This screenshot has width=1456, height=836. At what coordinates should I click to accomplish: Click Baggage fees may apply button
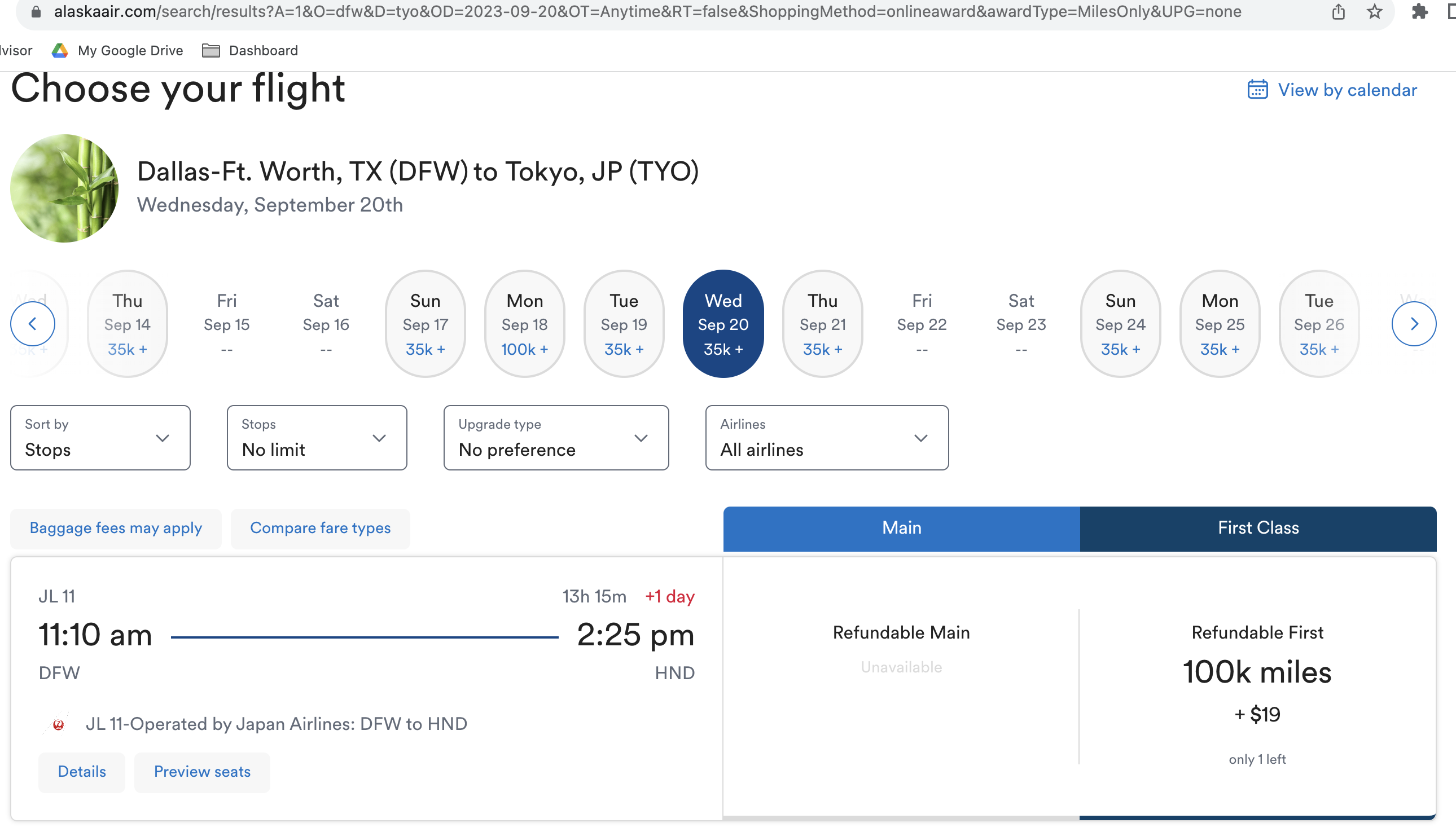click(x=116, y=529)
